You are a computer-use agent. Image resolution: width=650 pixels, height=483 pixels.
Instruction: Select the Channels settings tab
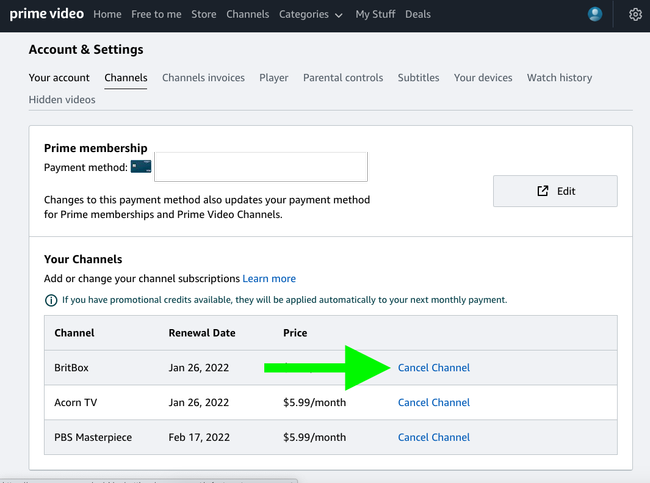[x=126, y=78]
